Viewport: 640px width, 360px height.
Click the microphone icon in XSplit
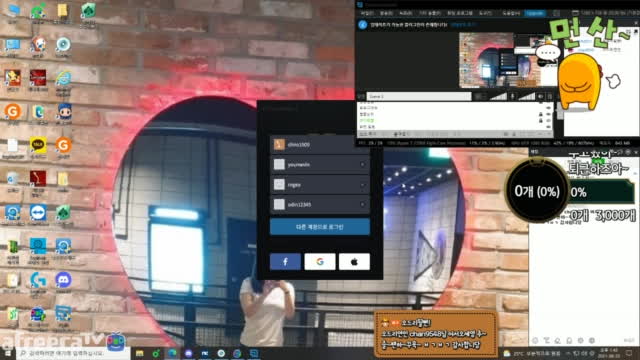pyautogui.click(x=513, y=96)
